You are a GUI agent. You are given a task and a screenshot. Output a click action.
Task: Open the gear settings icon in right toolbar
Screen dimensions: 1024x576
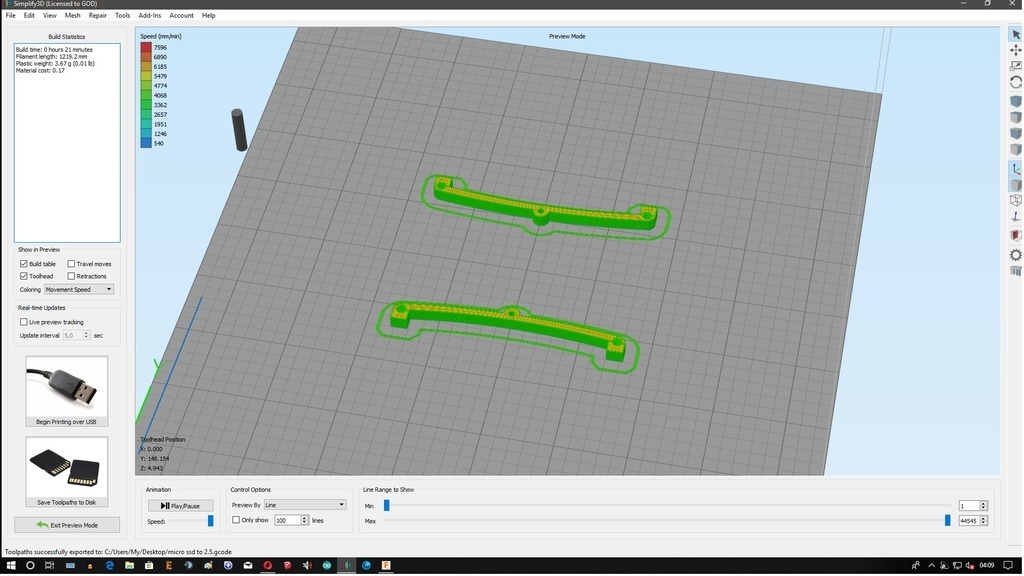1016,255
